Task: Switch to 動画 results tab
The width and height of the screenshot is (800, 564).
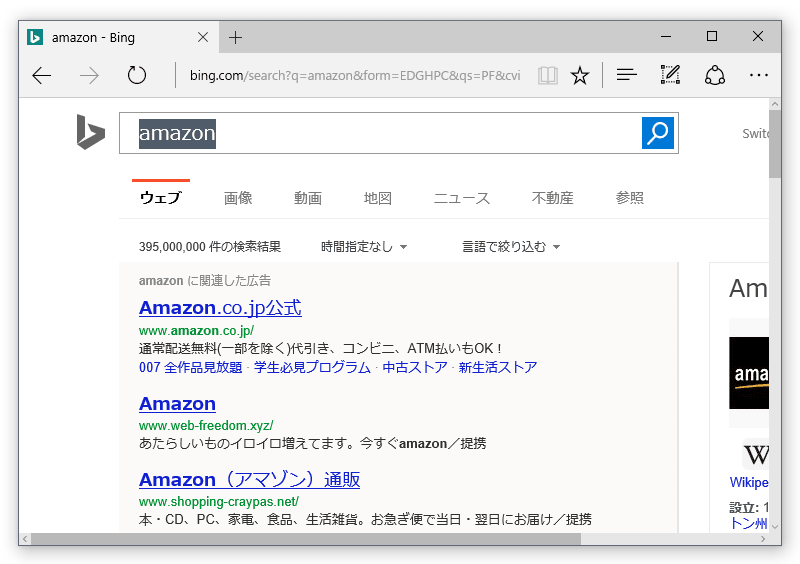Action: (x=308, y=198)
